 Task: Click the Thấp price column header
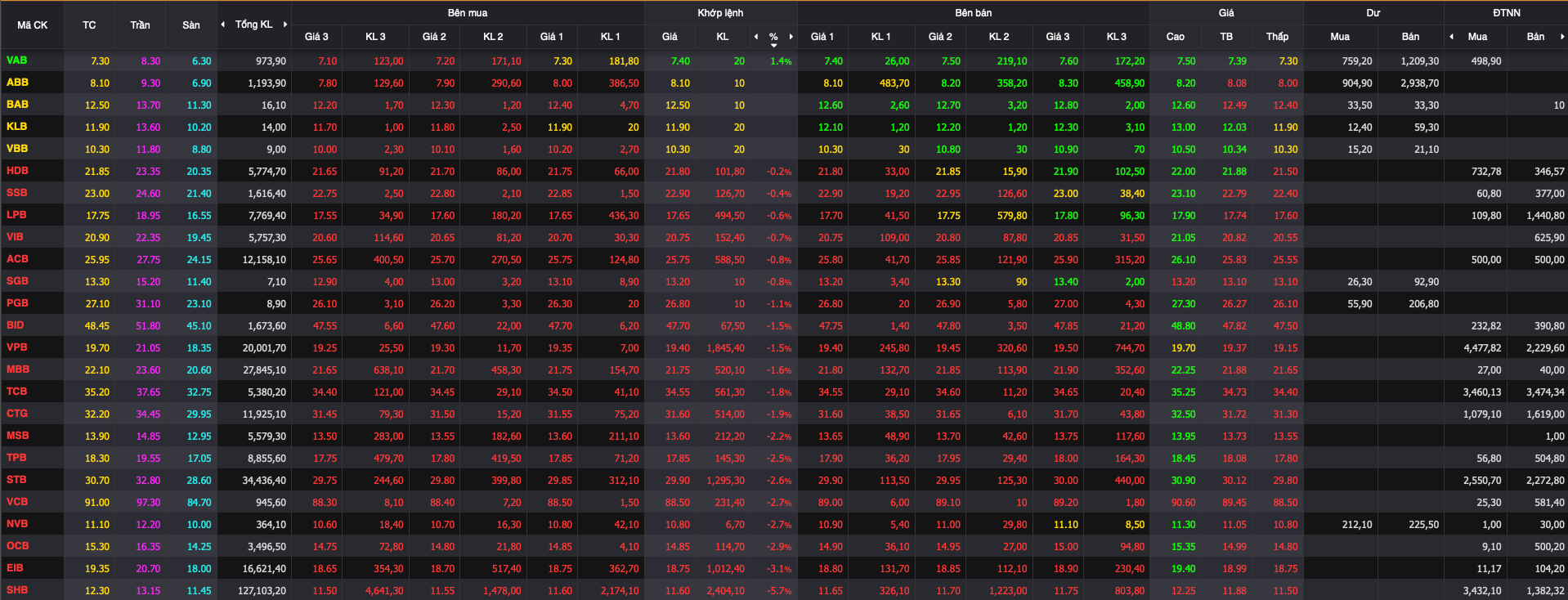[1277, 37]
